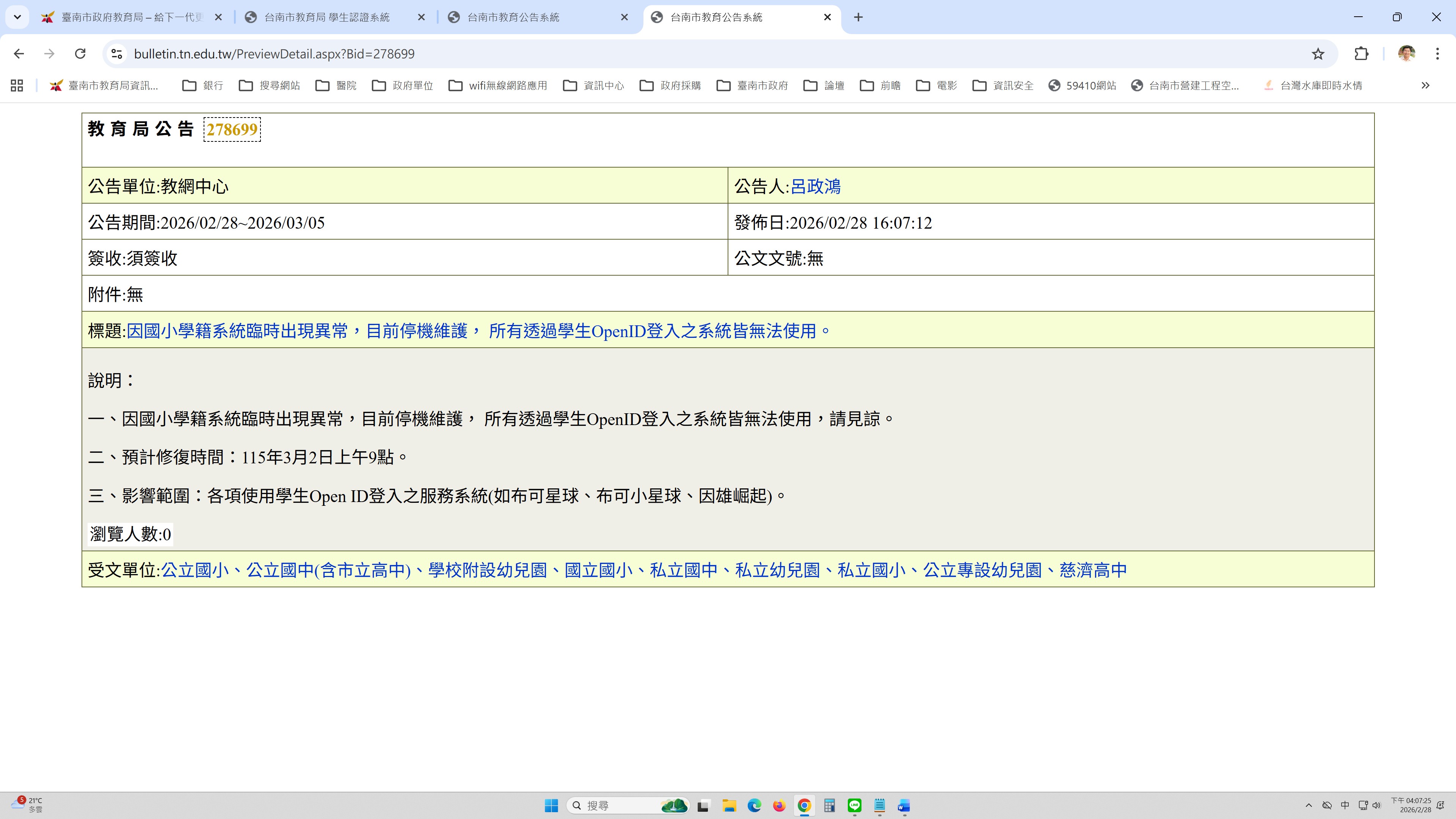Toggle the Chinese IME indicator 中
Image resolution: width=1456 pixels, height=819 pixels.
coord(1345,805)
